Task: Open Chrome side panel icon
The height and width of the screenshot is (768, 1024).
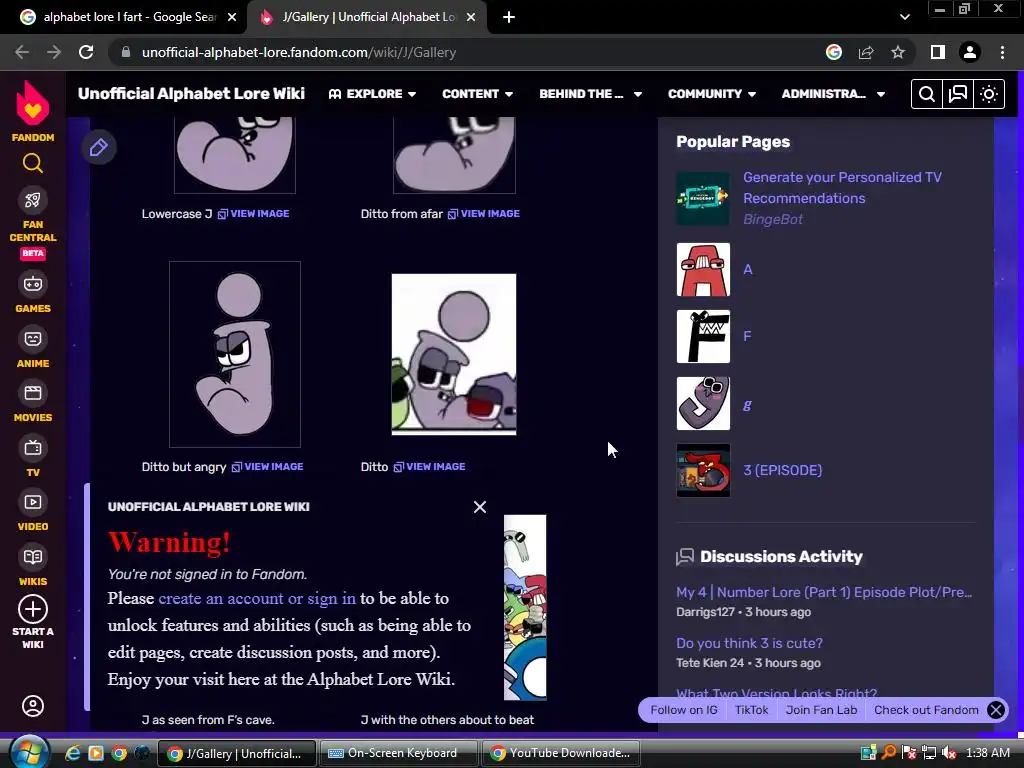Action: (x=938, y=52)
